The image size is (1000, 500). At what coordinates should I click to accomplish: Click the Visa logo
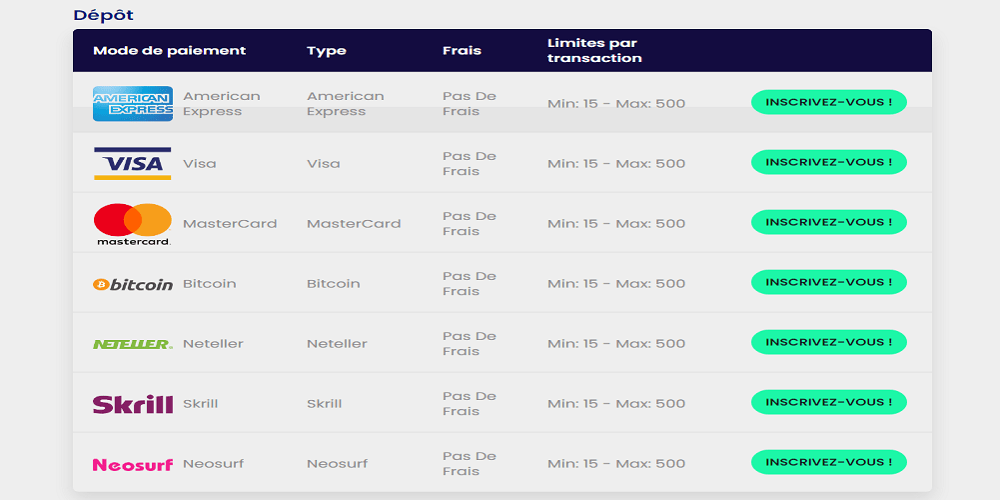click(x=133, y=164)
